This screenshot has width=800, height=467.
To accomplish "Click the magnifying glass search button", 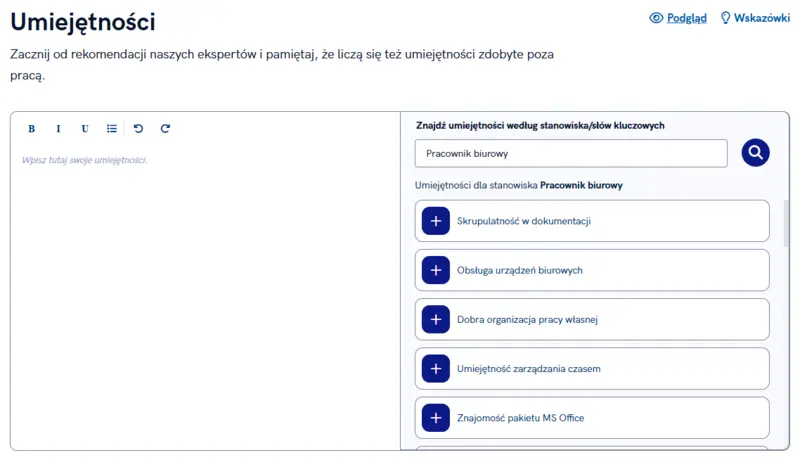I will pos(756,153).
